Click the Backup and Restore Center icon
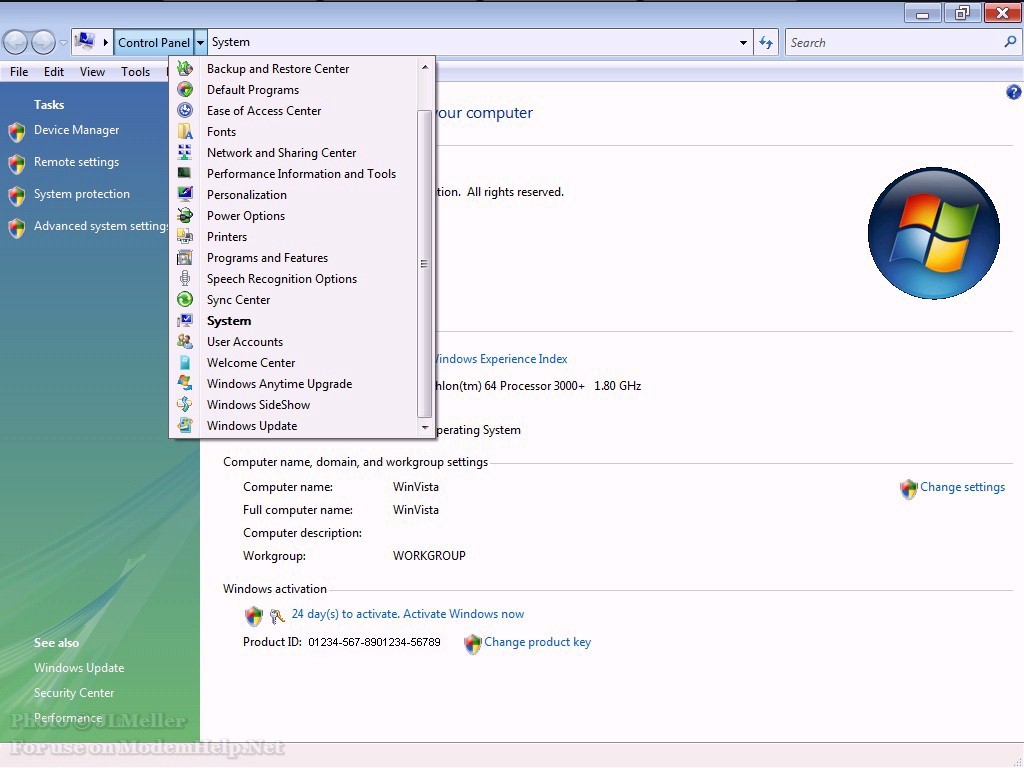The width and height of the screenshot is (1024, 768). pos(185,69)
